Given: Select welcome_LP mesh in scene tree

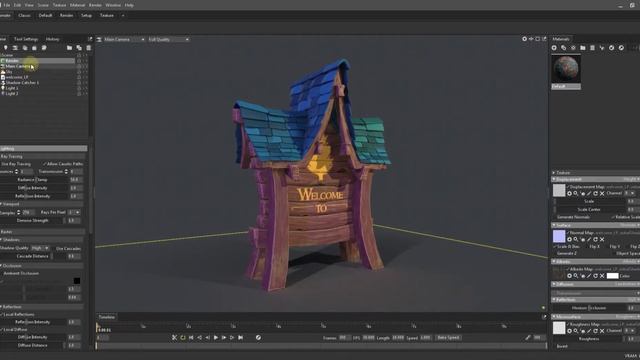Looking at the screenshot, I should (17, 77).
